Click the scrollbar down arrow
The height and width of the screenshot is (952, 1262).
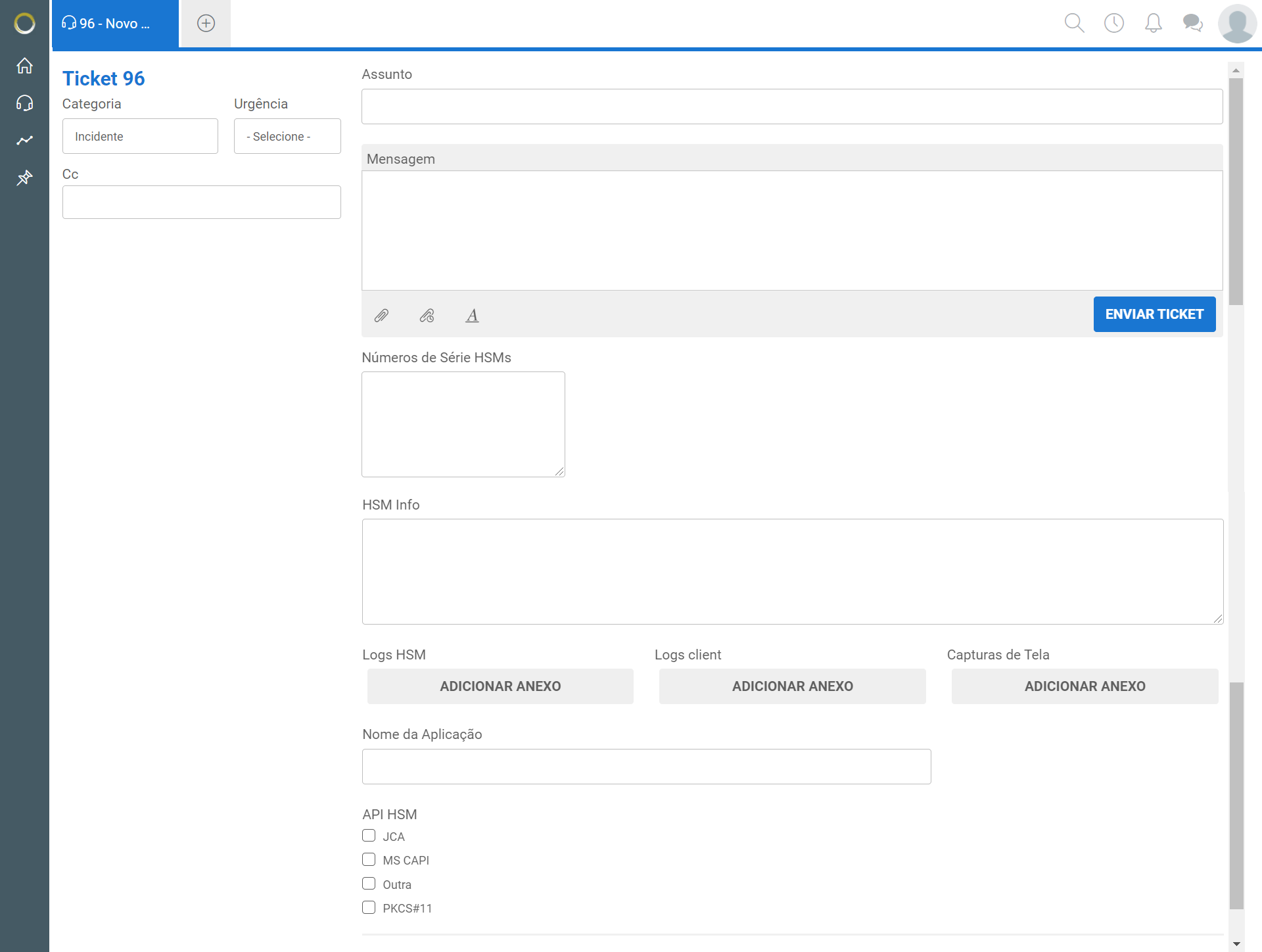point(1236,944)
